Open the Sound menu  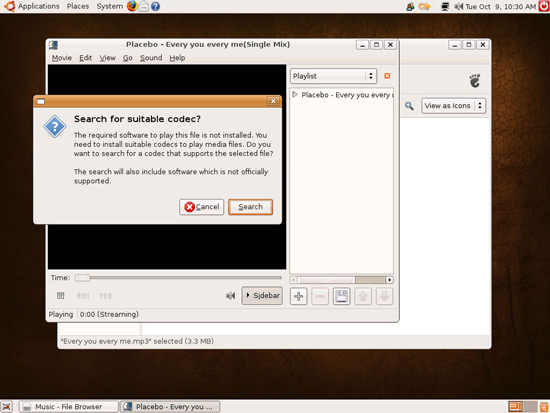click(x=151, y=58)
